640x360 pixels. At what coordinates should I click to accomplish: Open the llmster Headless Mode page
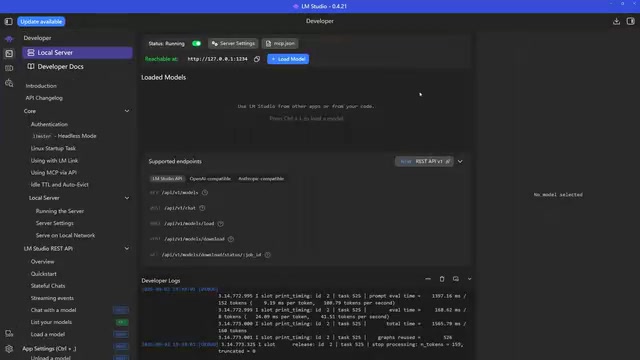[64, 136]
